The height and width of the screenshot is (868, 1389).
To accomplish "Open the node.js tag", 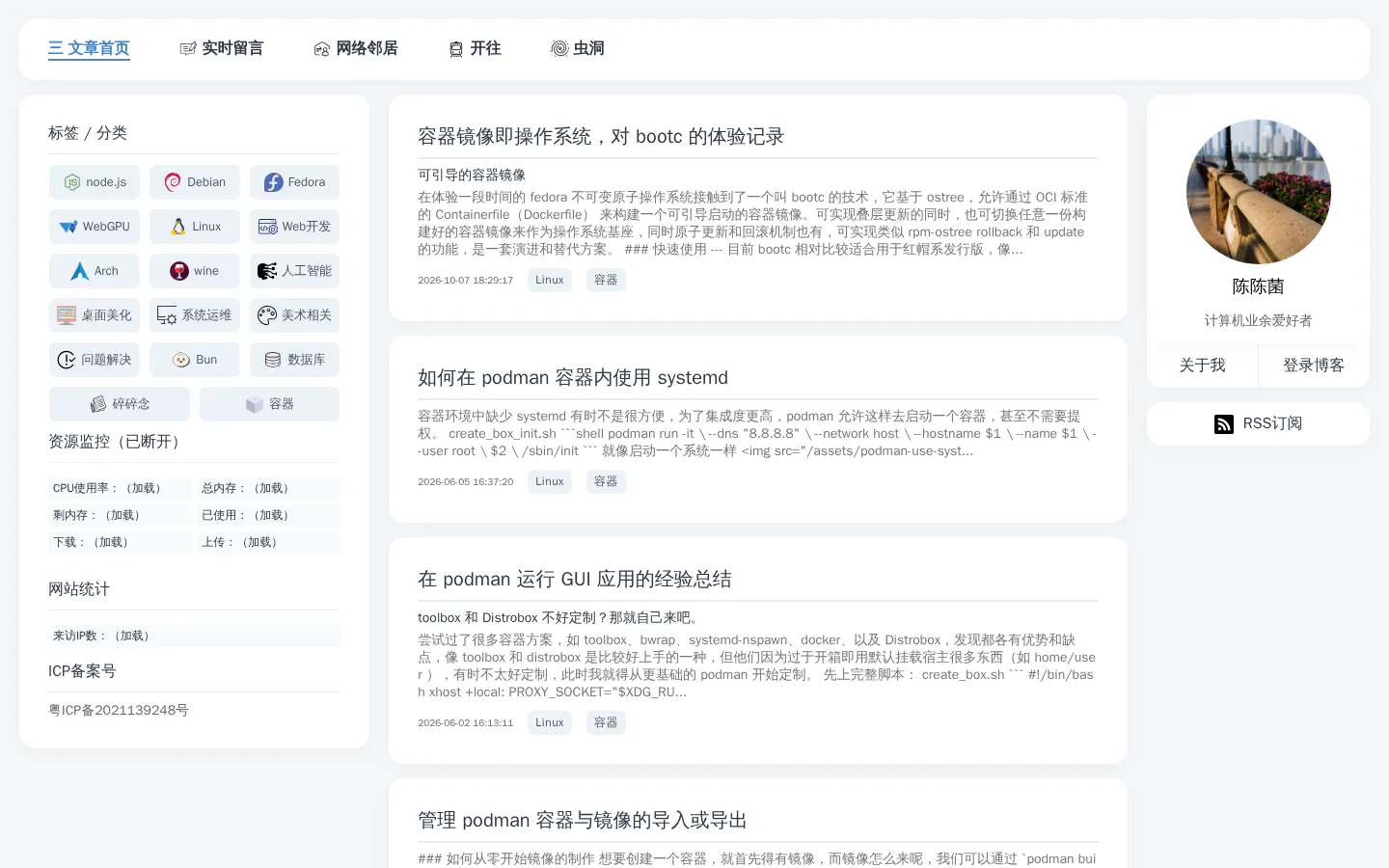I will tap(95, 182).
